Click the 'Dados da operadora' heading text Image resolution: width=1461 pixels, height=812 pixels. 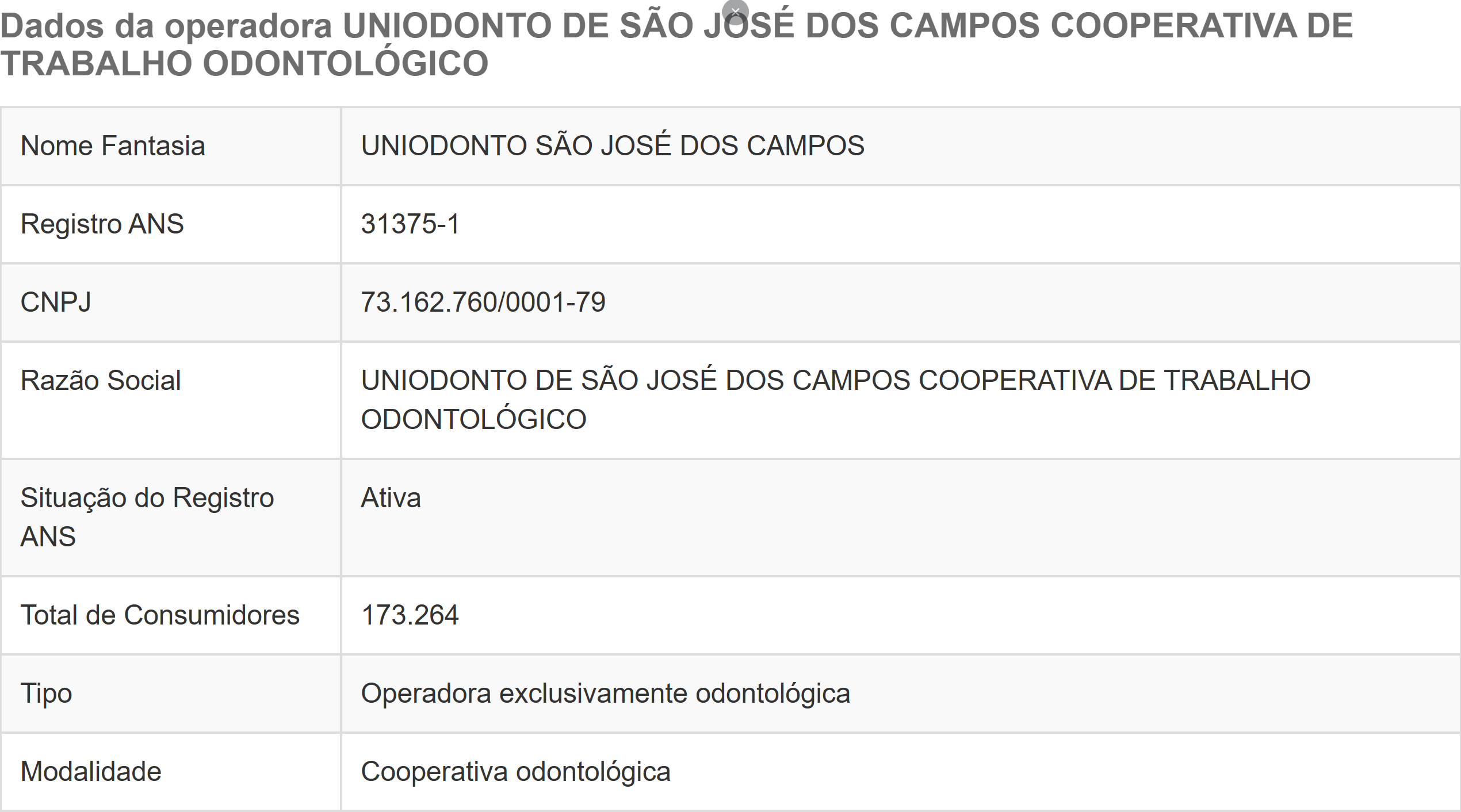(166, 26)
